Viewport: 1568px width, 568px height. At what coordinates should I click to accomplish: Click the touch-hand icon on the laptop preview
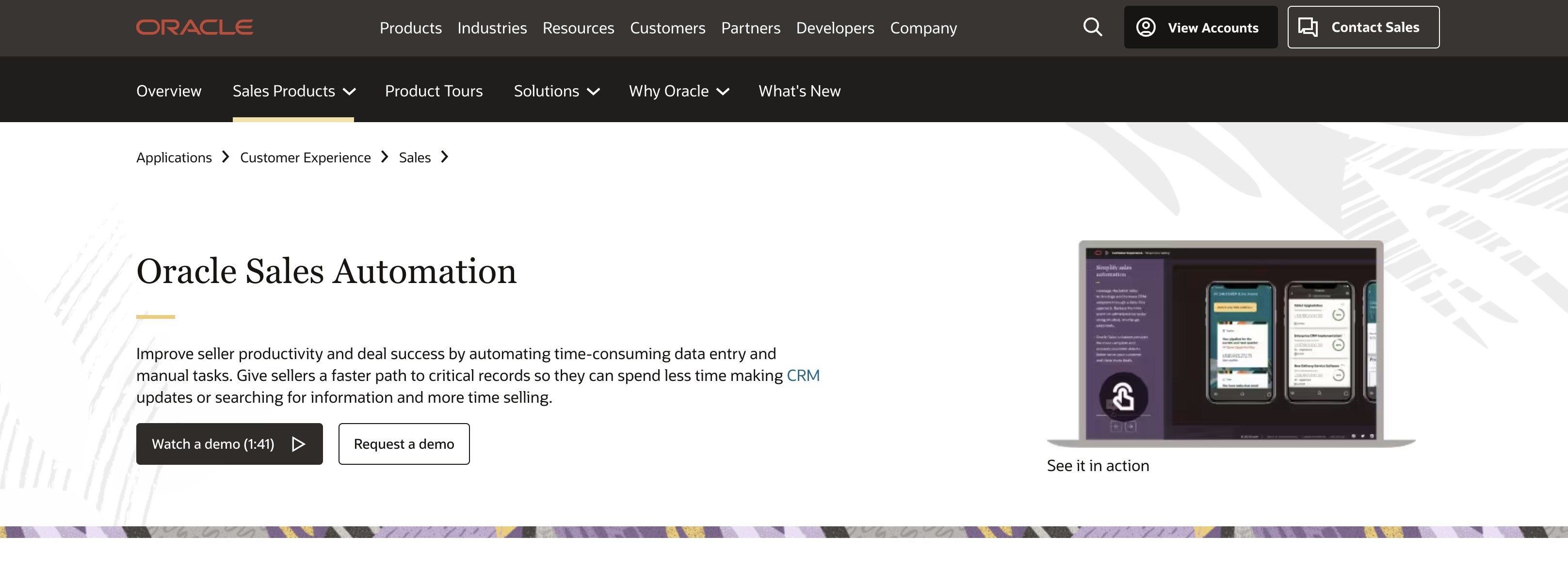coord(1123,397)
